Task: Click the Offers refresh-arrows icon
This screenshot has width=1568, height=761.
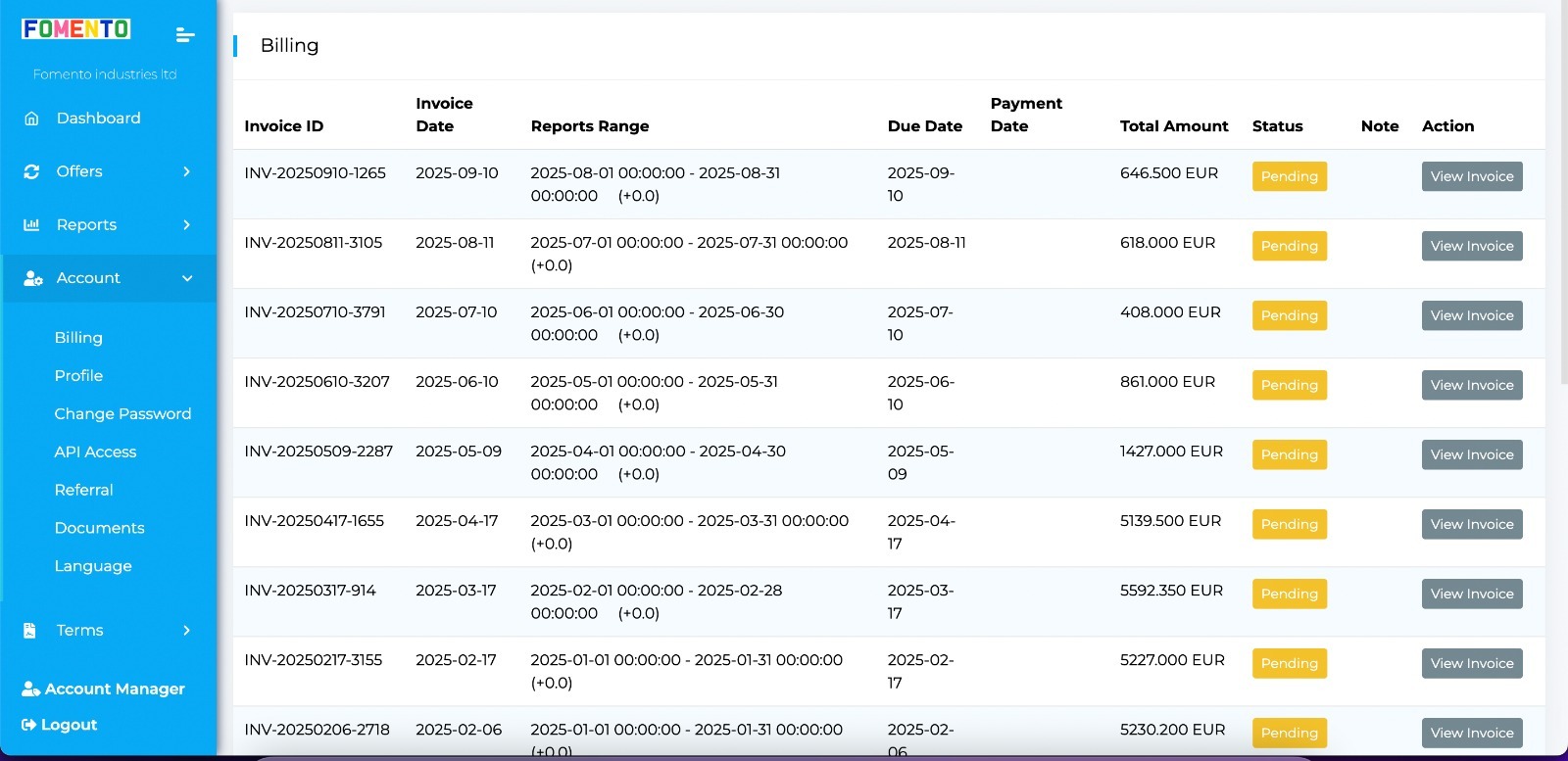Action: point(31,171)
